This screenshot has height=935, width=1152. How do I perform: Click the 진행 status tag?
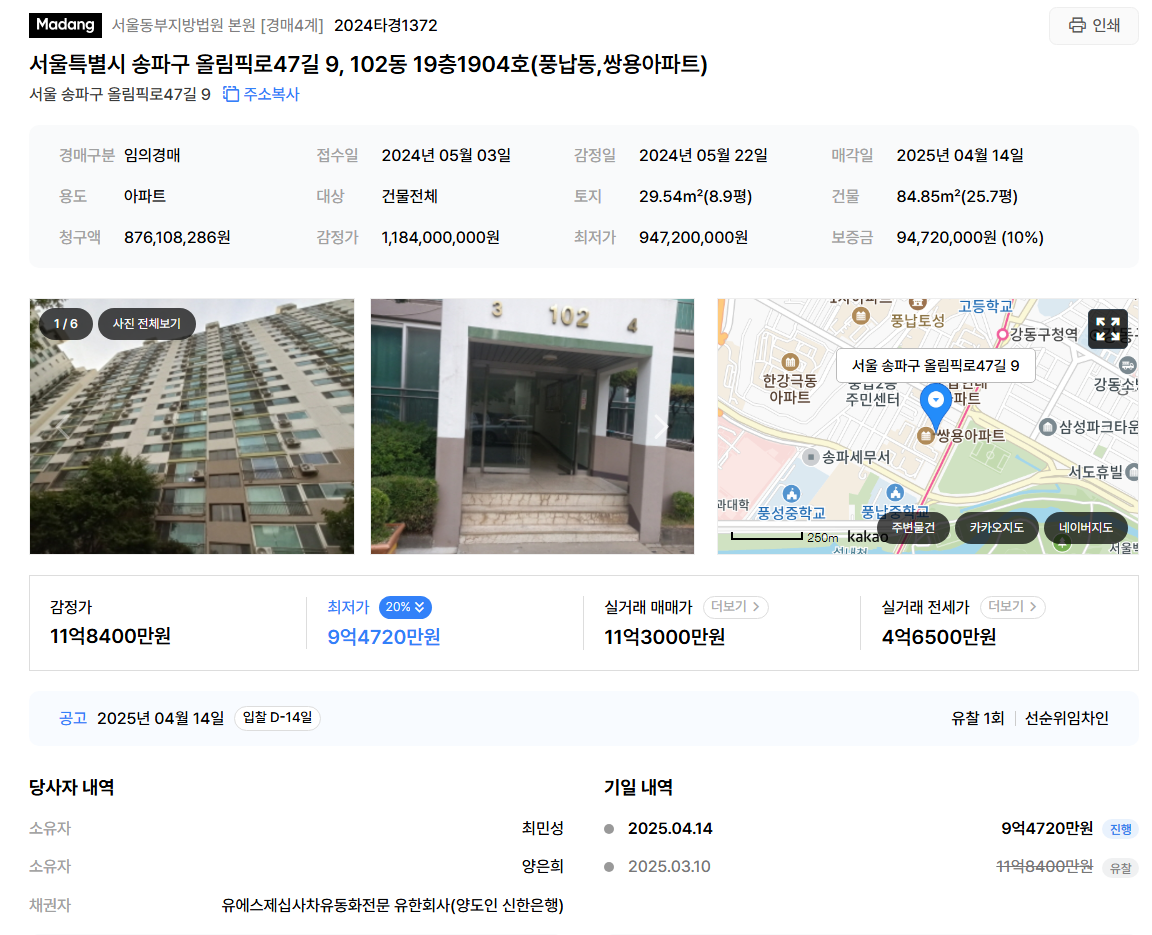(x=1120, y=829)
